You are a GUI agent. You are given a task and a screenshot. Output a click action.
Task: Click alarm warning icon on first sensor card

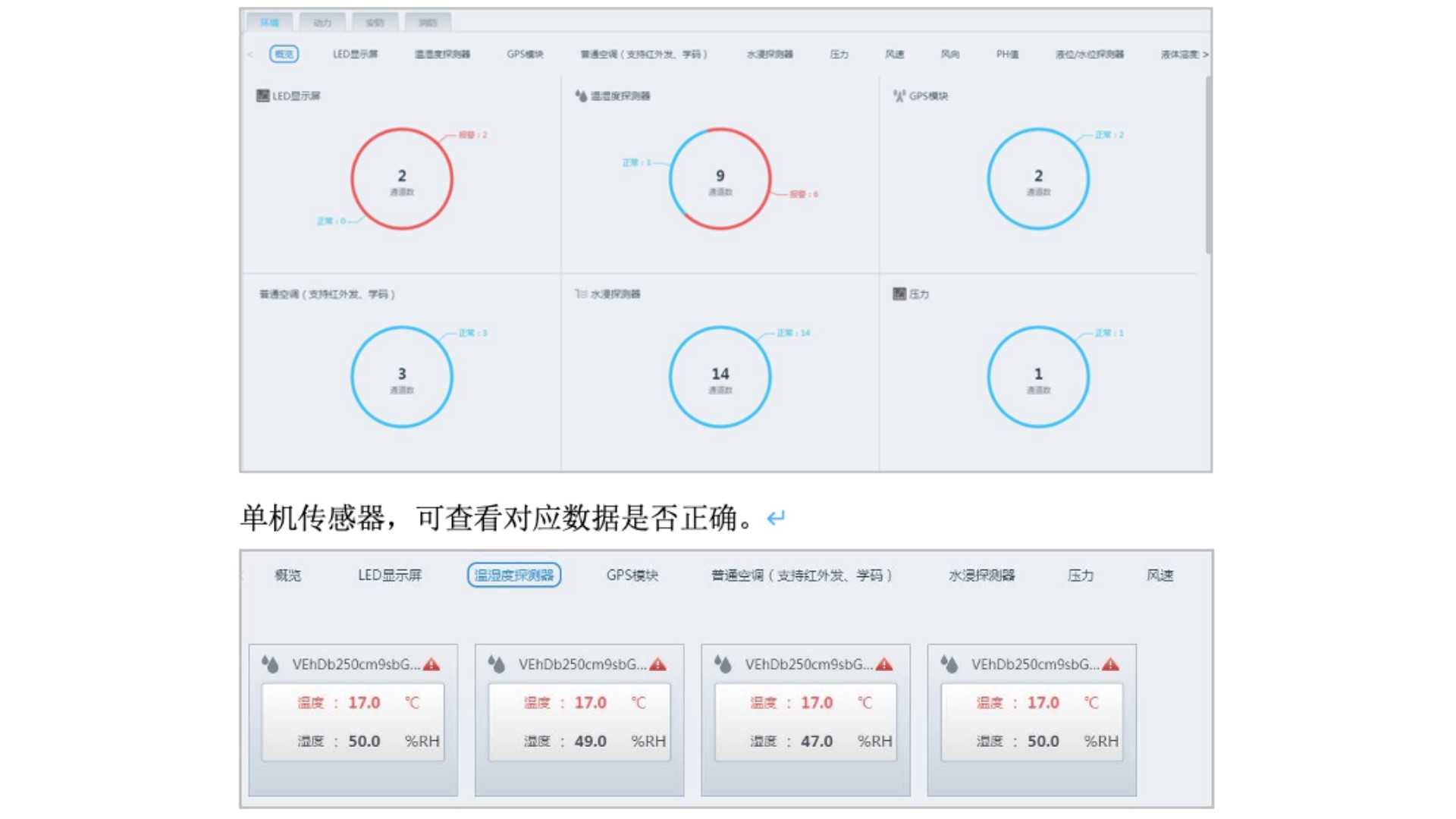(x=431, y=664)
